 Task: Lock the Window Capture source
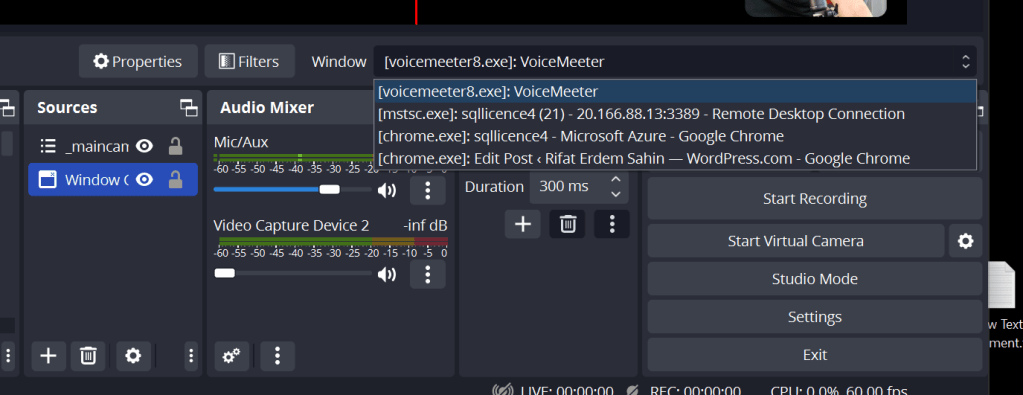coord(176,180)
